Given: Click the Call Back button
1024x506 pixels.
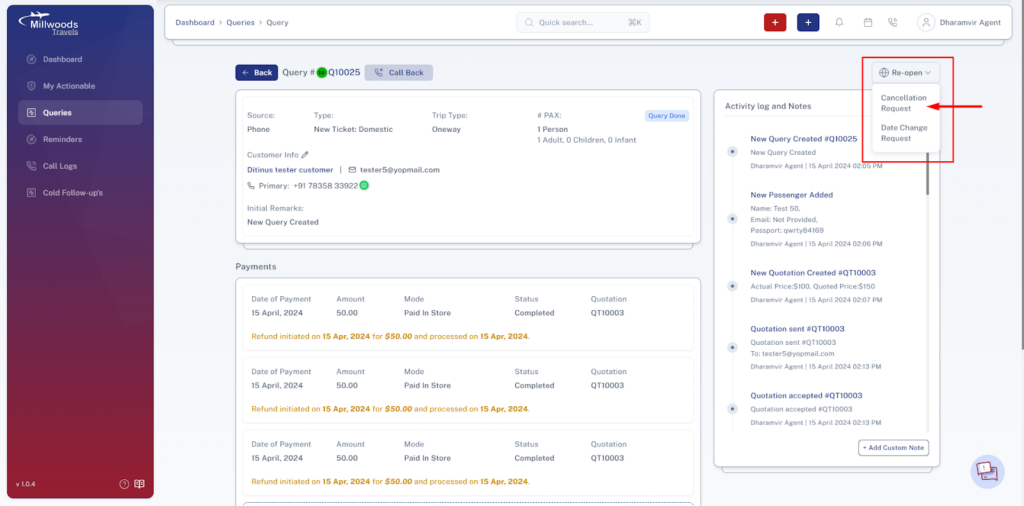Looking at the screenshot, I should (x=399, y=72).
